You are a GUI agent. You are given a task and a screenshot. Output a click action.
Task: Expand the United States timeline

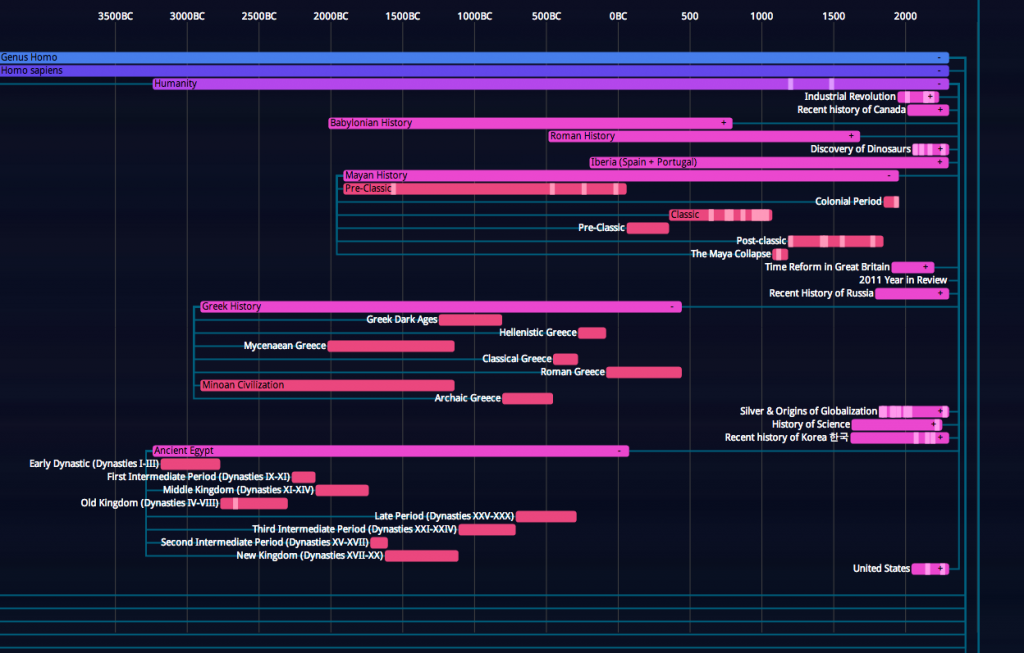point(940,569)
